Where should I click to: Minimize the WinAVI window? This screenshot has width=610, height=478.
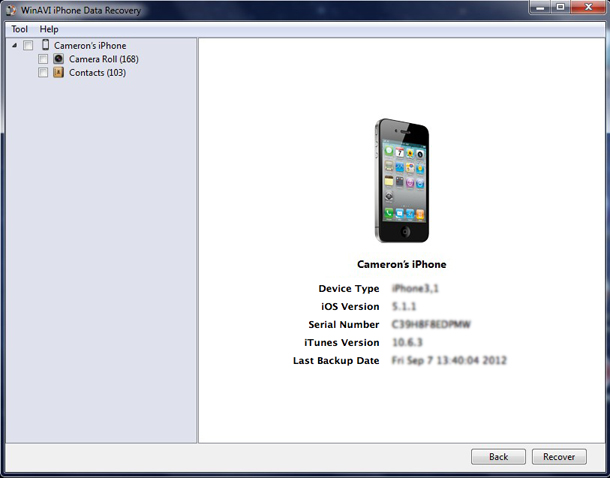[x=540, y=7]
